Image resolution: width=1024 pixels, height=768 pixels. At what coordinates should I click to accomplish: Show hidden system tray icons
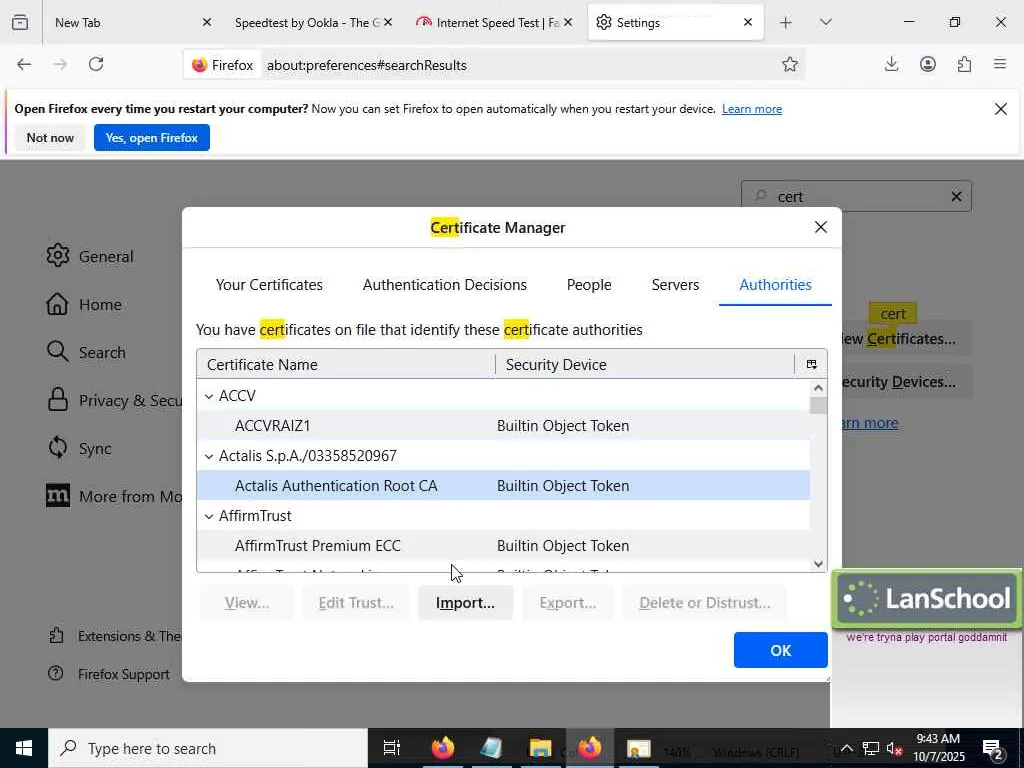tap(846, 748)
